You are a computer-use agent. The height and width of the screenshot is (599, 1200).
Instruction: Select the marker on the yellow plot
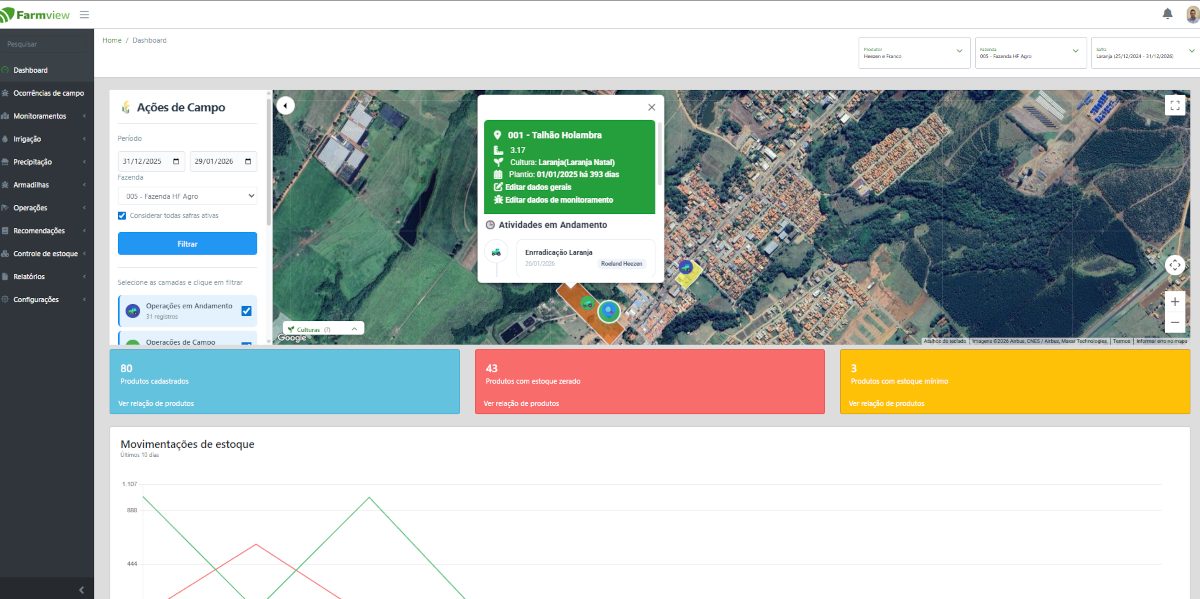click(x=685, y=268)
